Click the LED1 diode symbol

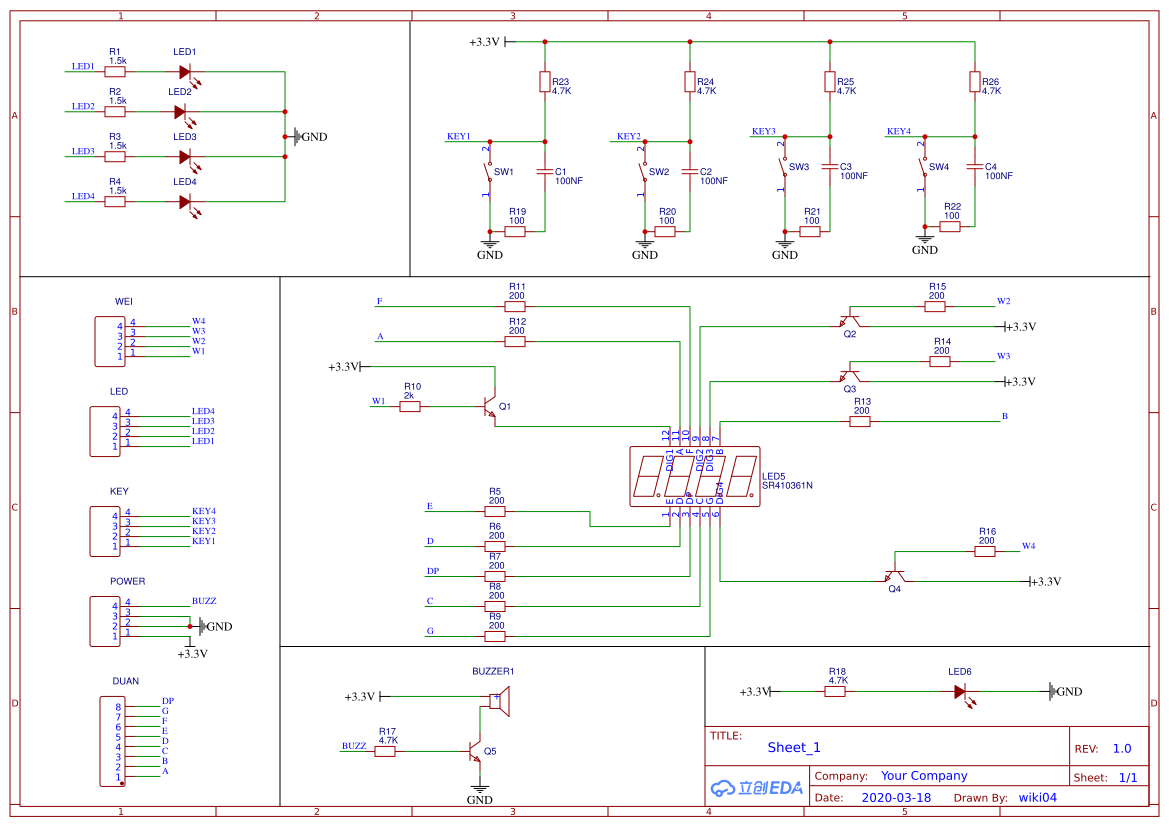pyautogui.click(x=185, y=72)
